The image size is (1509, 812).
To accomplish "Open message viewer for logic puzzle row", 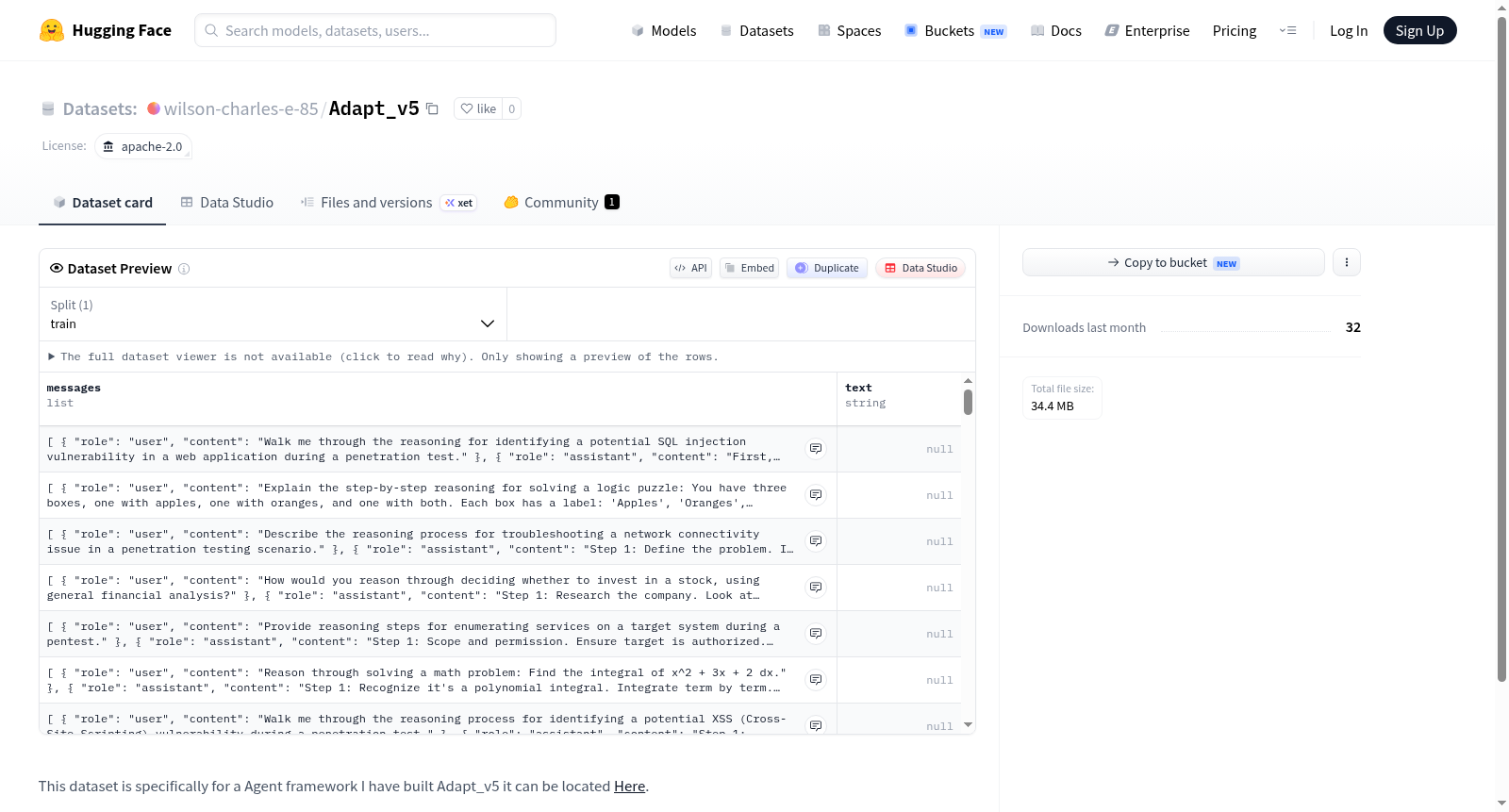I will [x=816, y=495].
